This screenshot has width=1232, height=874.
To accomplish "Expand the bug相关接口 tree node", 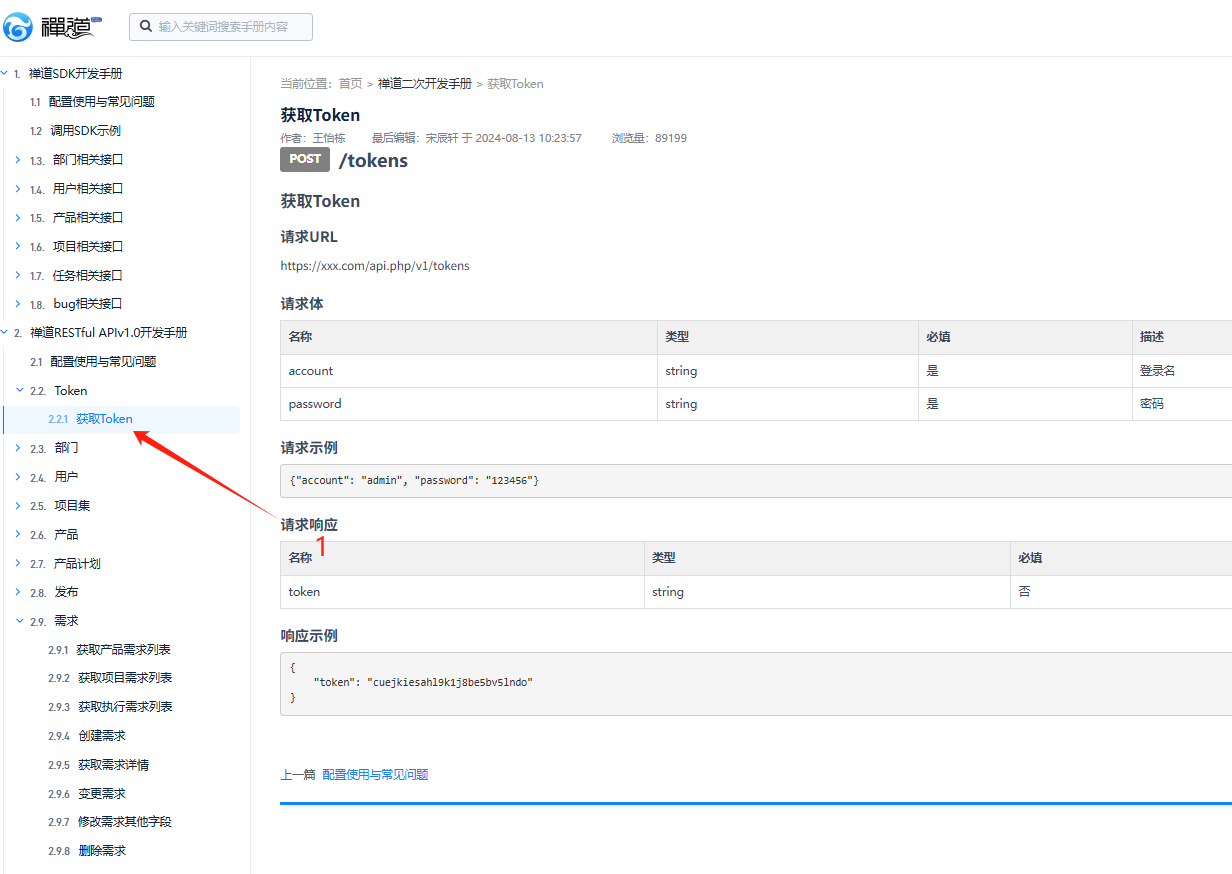I will 18,304.
